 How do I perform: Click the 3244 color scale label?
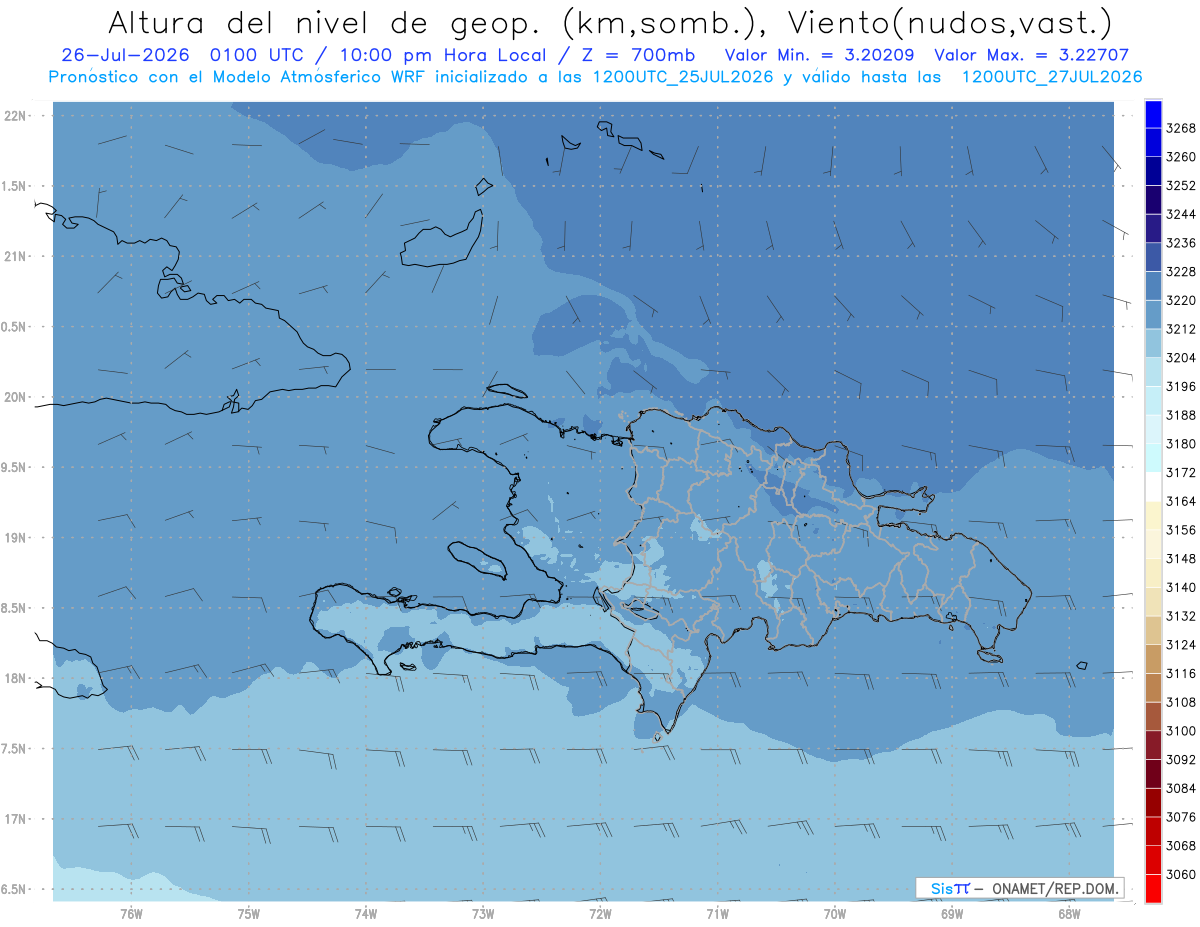[x=1181, y=214]
